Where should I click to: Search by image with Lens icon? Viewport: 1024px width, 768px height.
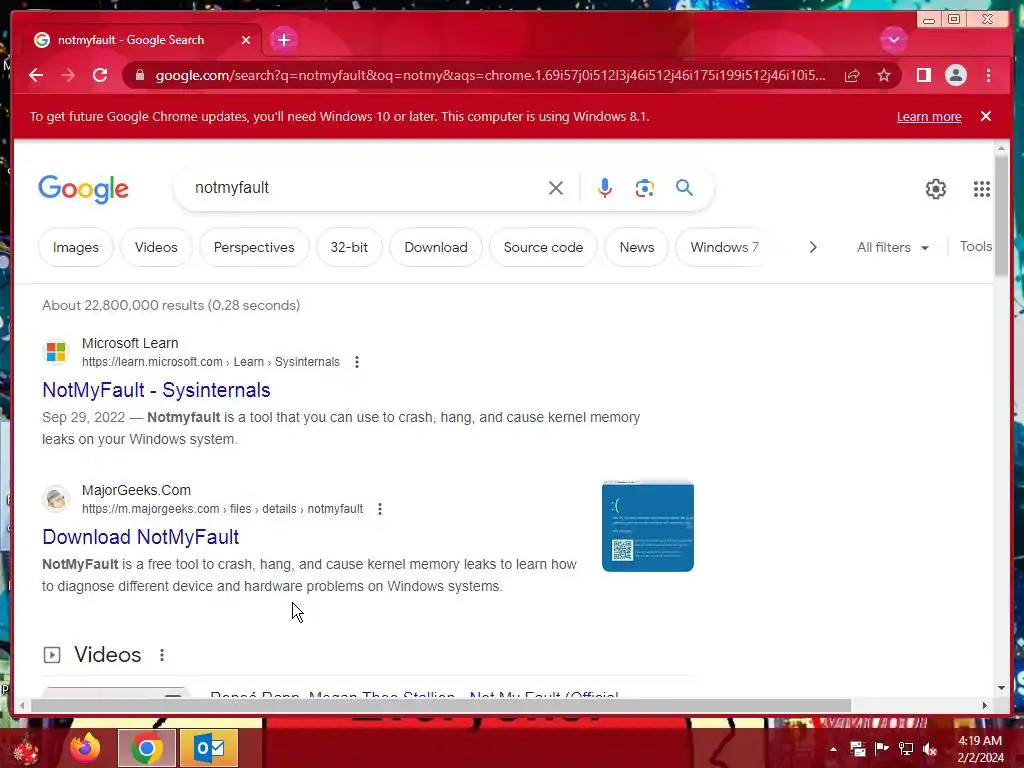click(x=645, y=188)
